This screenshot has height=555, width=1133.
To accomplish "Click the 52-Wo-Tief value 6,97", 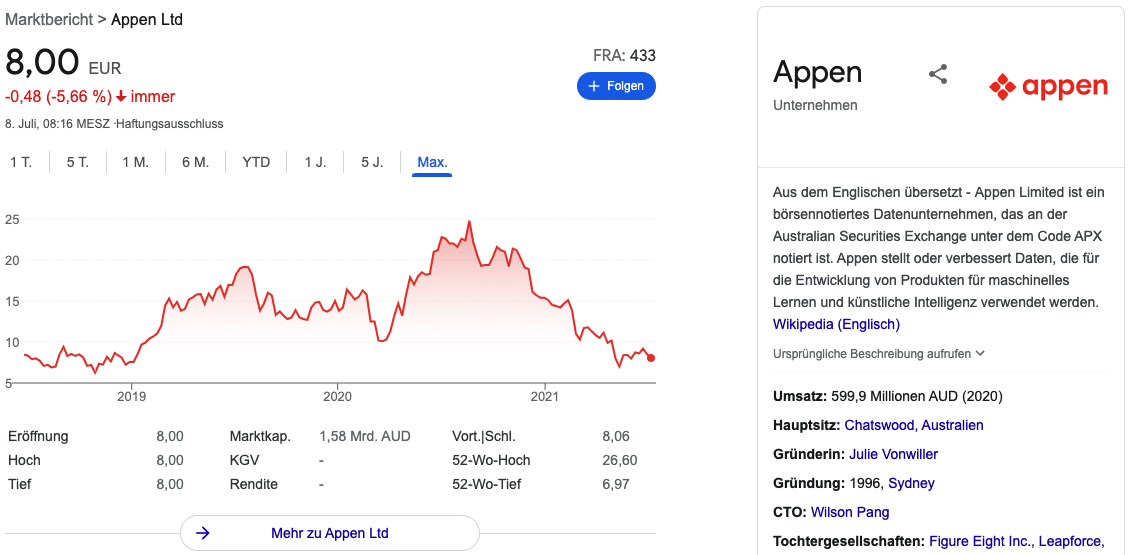I will click(x=616, y=484).
